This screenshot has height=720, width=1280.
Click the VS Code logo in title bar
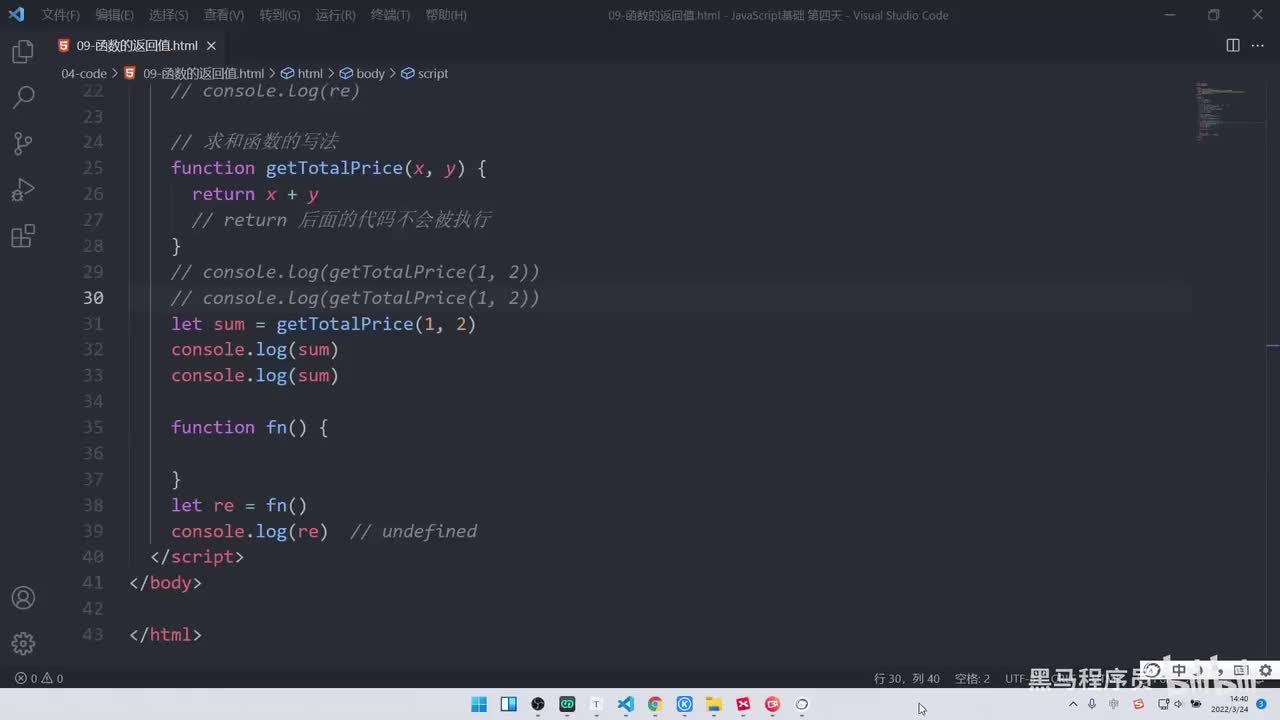click(16, 15)
